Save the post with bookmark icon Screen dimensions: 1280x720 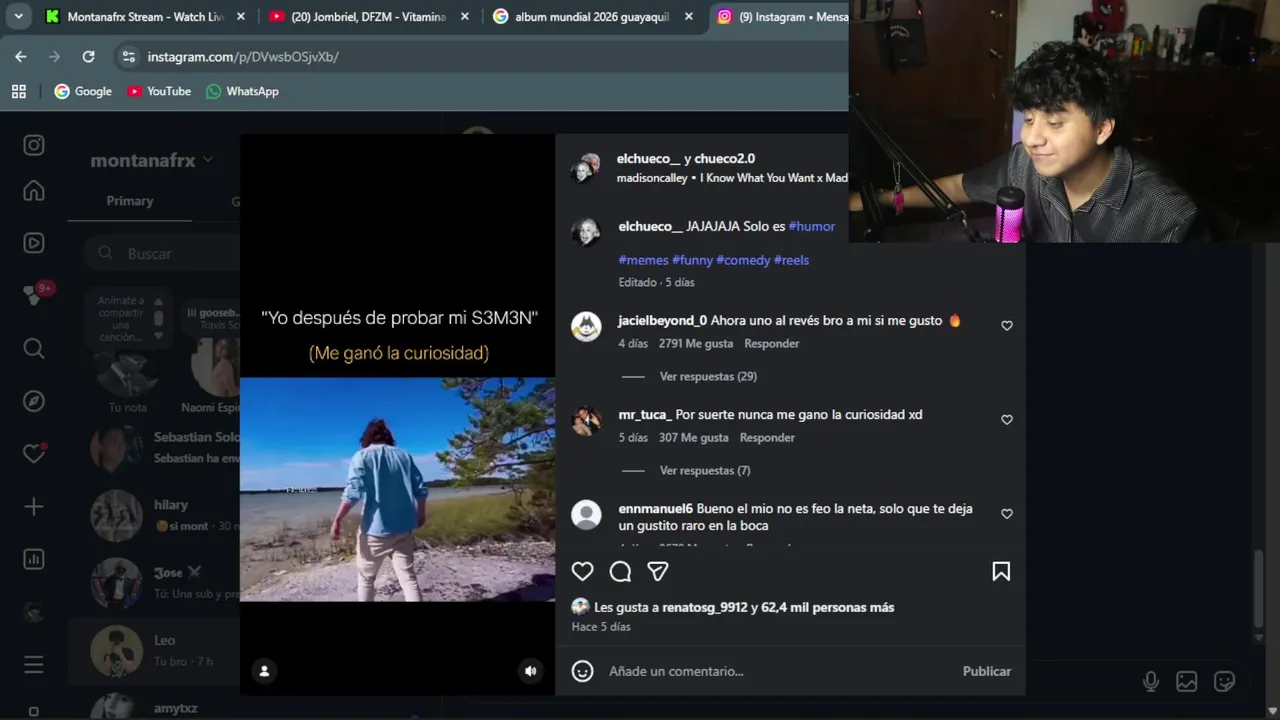click(1001, 571)
